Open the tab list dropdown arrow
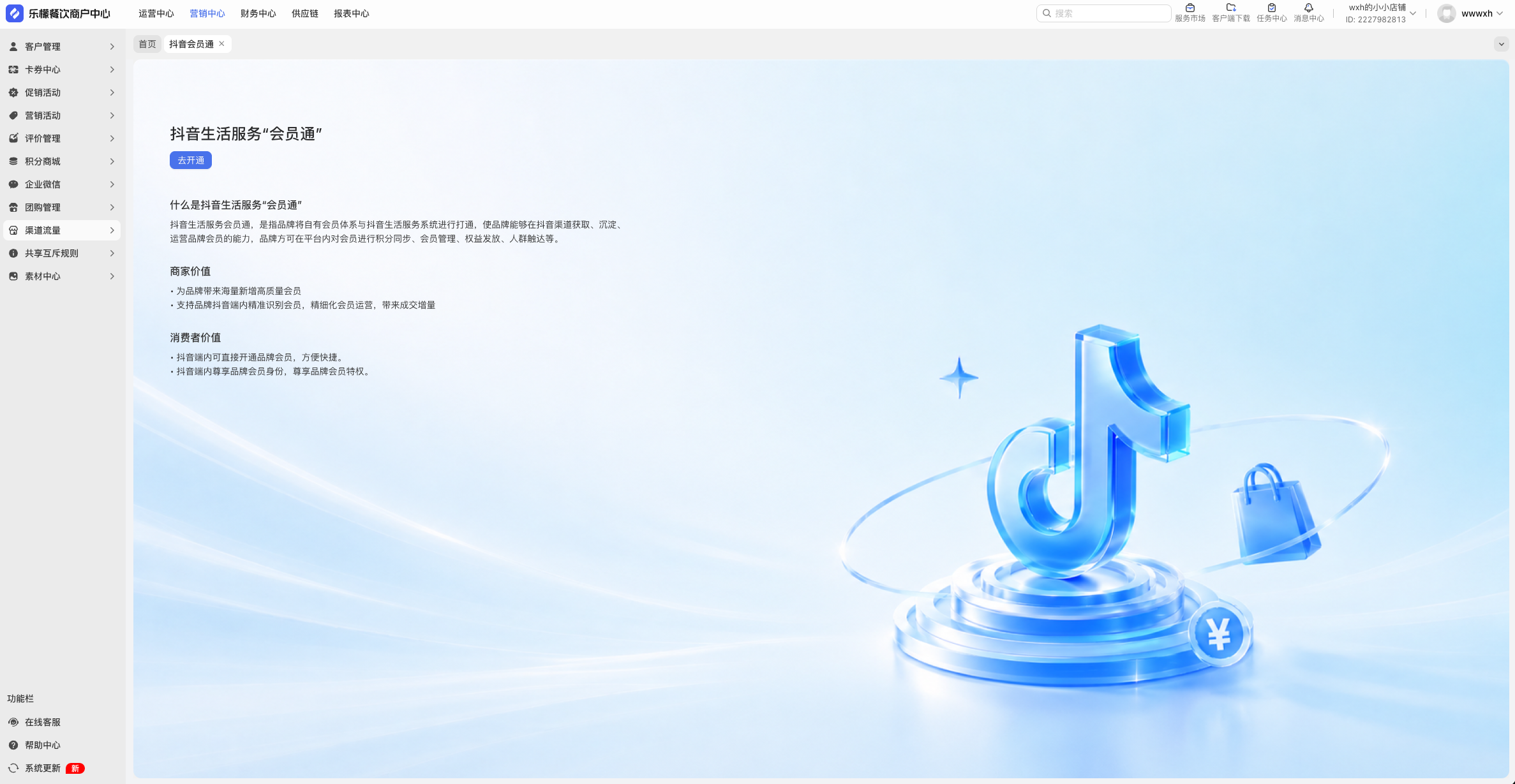Image resolution: width=1515 pixels, height=784 pixels. pos(1501,44)
